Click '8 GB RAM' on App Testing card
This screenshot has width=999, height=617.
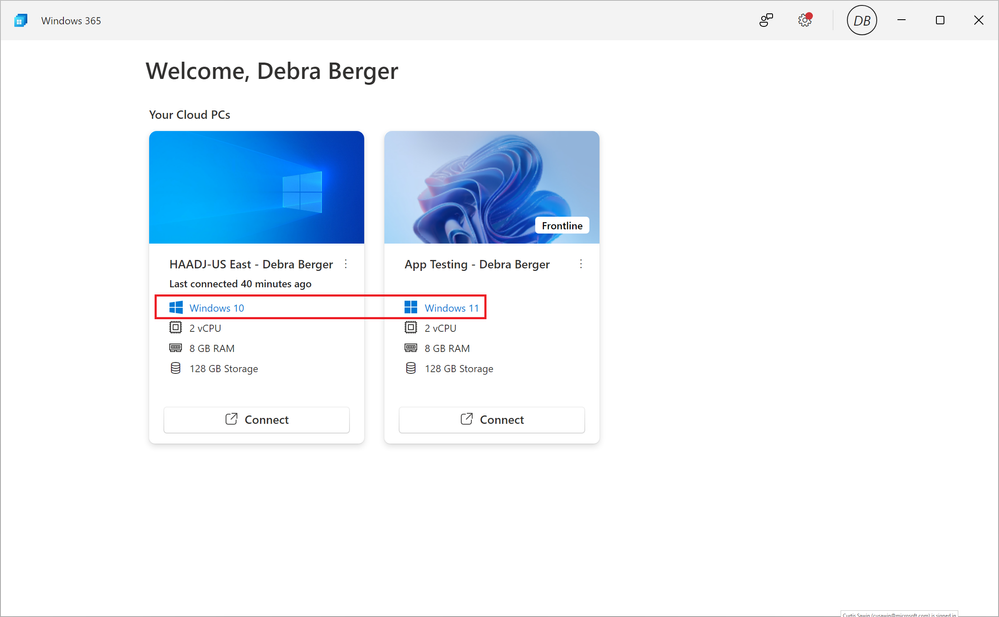click(x=447, y=349)
